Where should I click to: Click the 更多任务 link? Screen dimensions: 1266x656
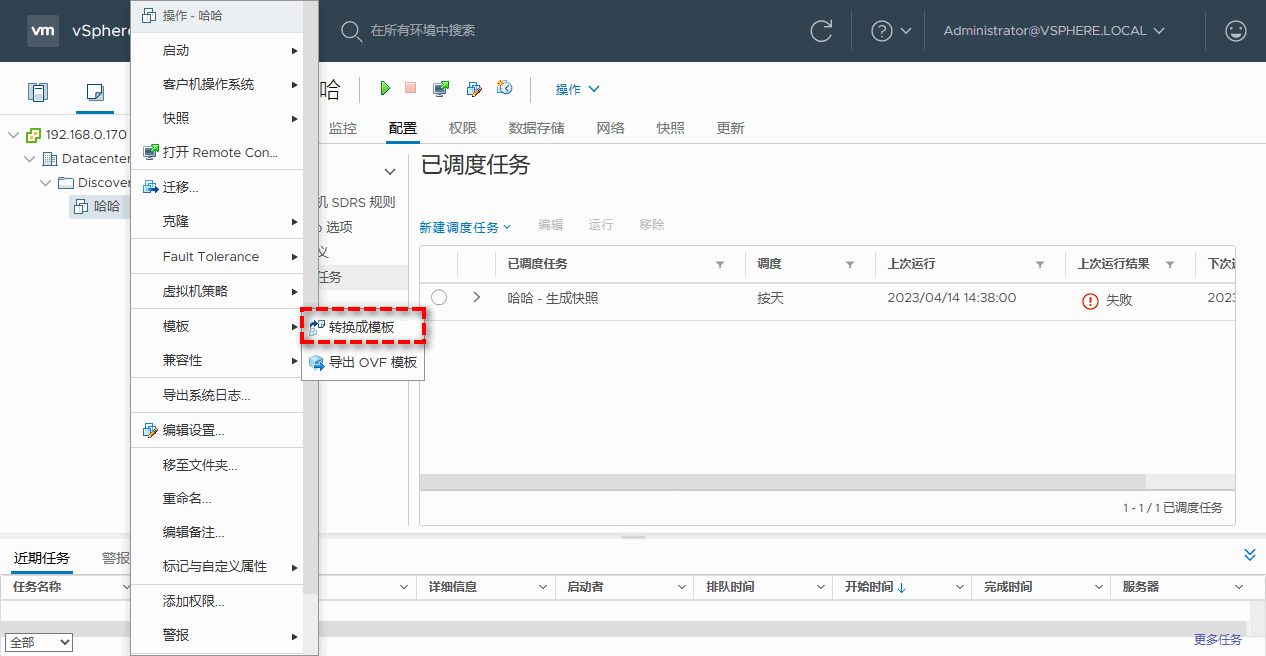(x=1217, y=640)
